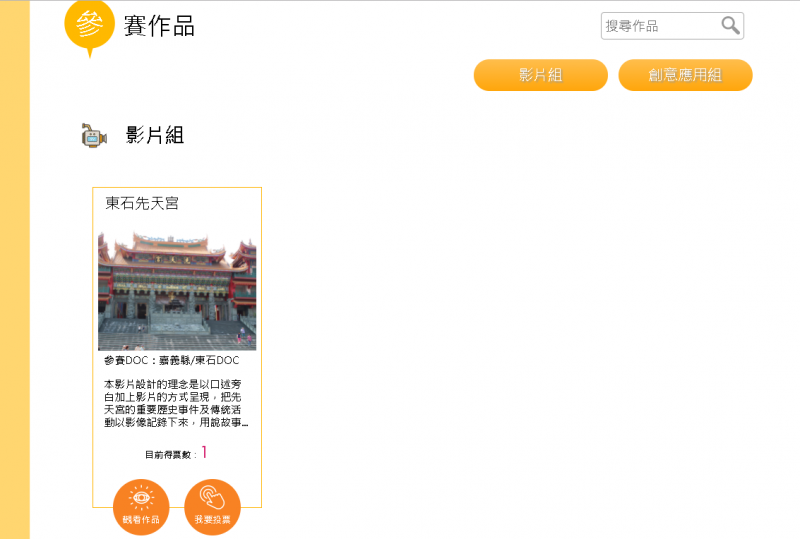Click the yellow left sidebar strip
The height and width of the screenshot is (539, 800).
[15, 270]
